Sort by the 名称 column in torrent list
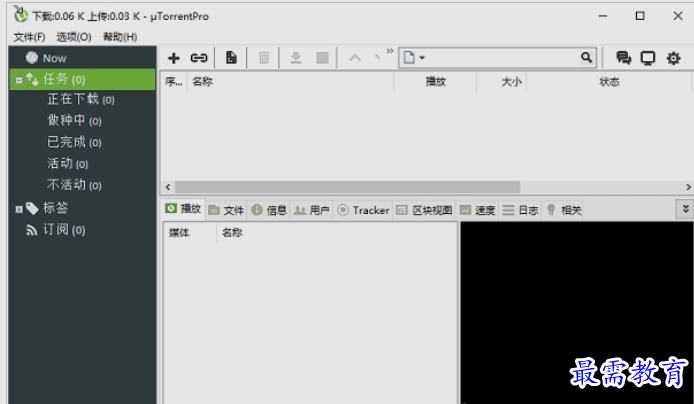Image resolution: width=694 pixels, height=404 pixels. point(290,81)
